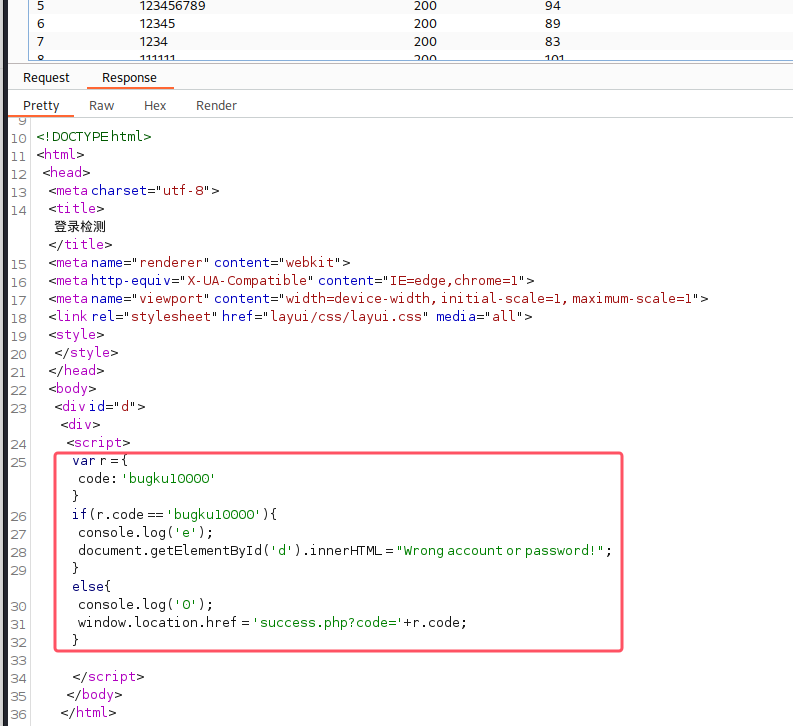Click the layui.css stylesheet link line
793x726 pixels.
(290, 317)
